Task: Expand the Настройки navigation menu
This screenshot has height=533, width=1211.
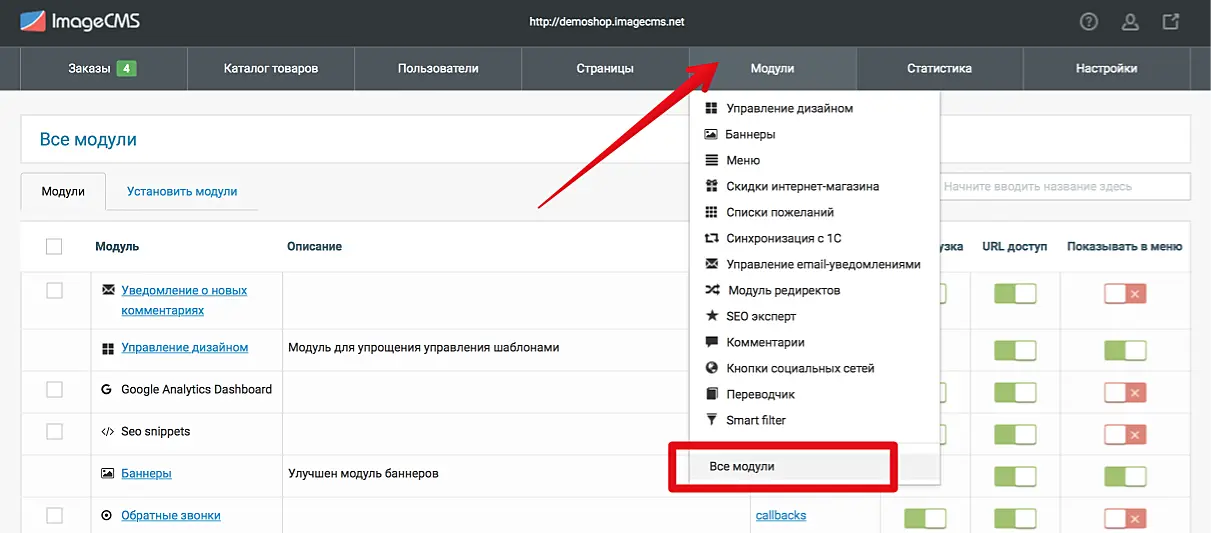Action: coord(1106,69)
